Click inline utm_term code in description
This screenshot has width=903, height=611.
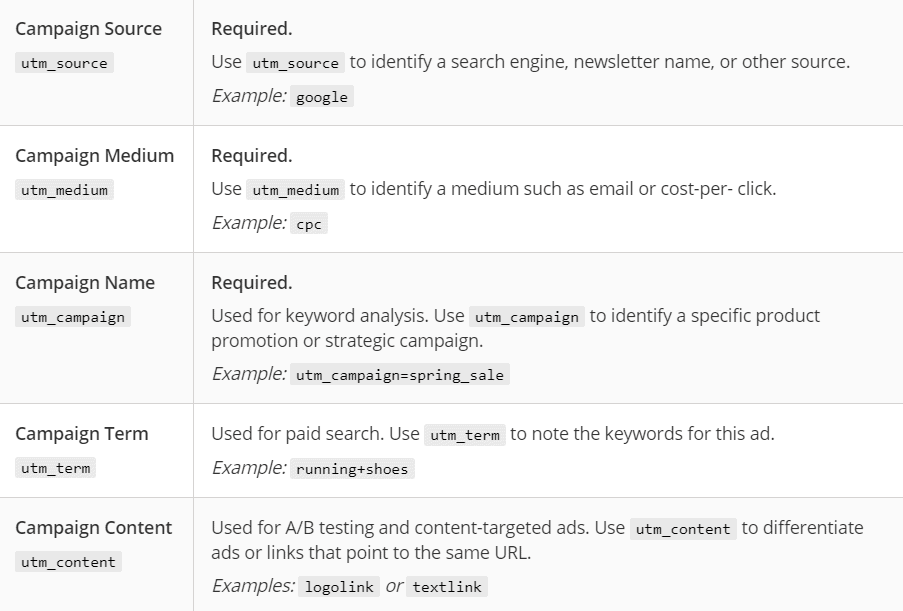point(465,435)
